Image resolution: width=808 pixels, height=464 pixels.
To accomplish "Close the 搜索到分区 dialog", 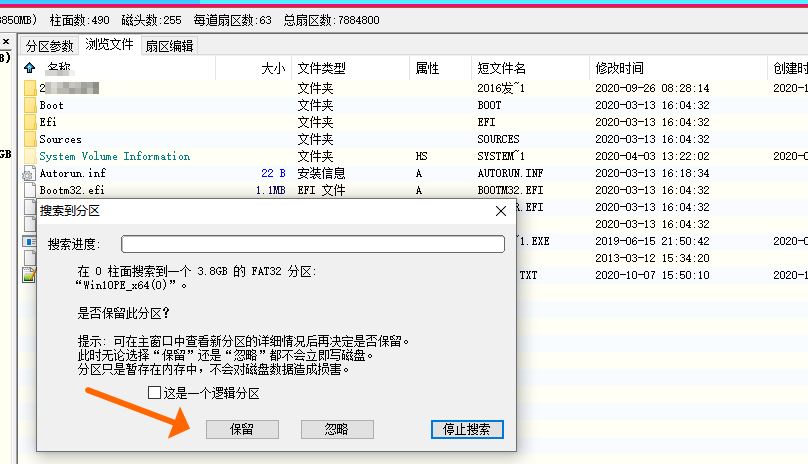I will click(500, 211).
